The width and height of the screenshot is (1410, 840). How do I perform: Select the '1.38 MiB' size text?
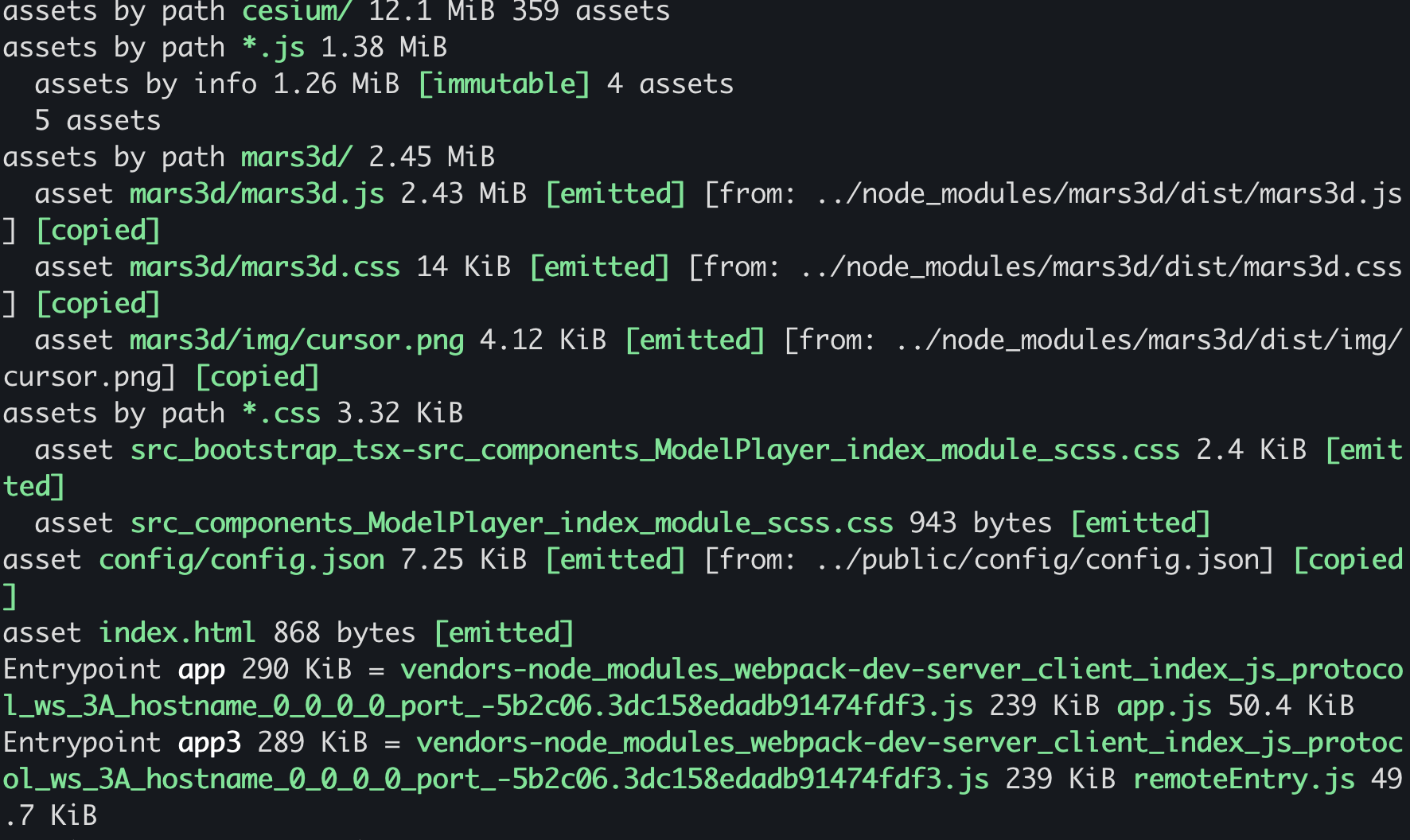(384, 48)
